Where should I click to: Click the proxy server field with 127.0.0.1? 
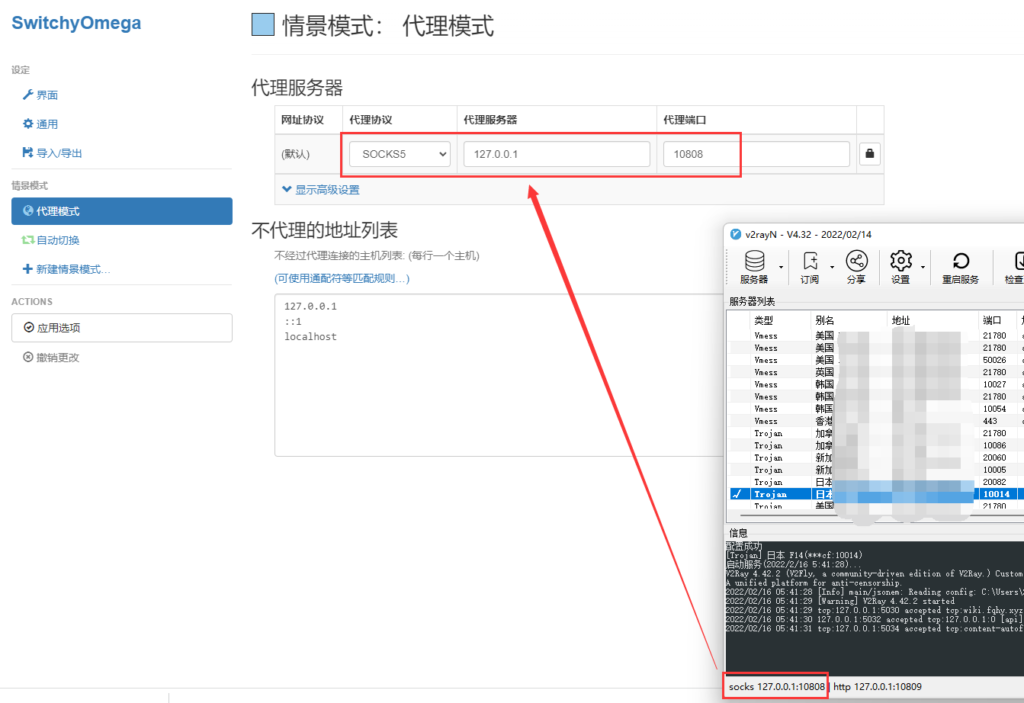556,154
